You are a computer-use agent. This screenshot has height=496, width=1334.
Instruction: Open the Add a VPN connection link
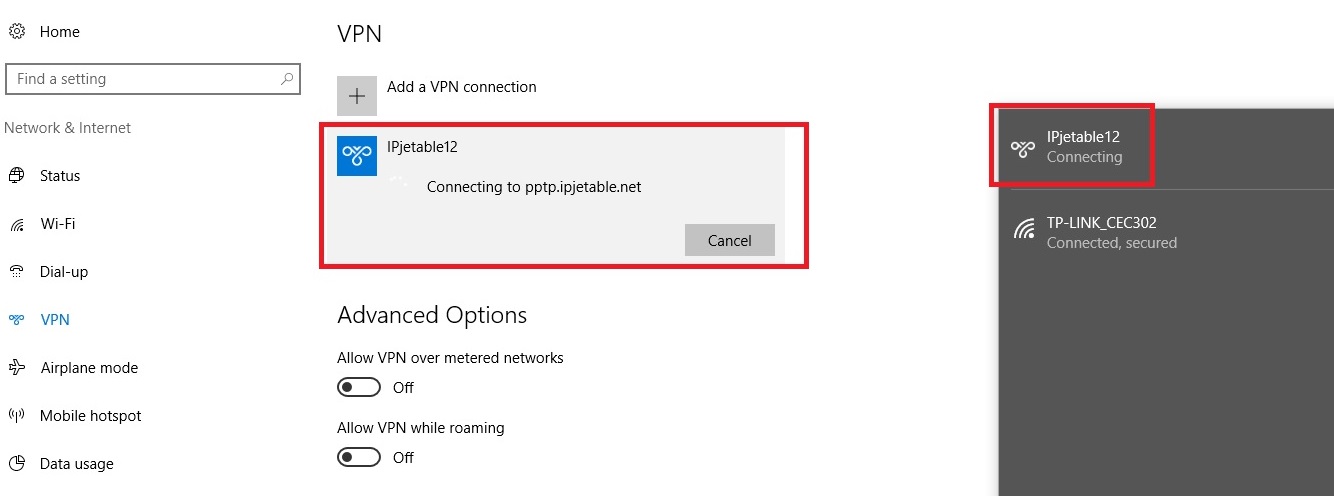[x=462, y=87]
